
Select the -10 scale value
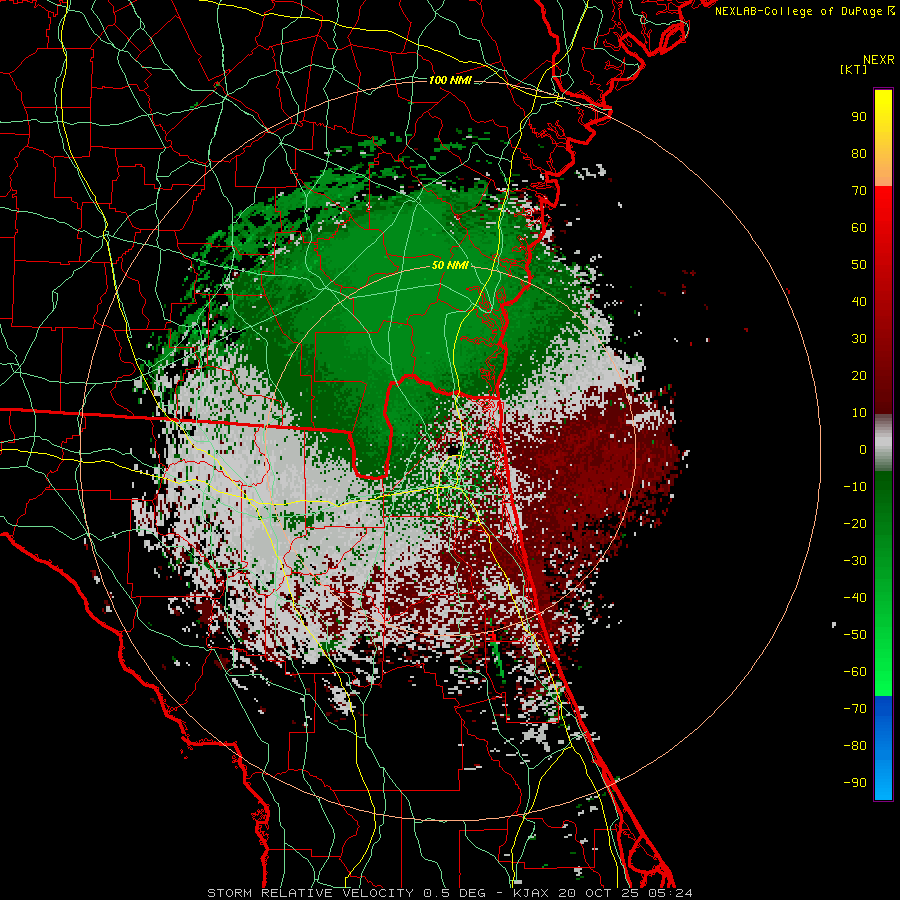pos(855,487)
